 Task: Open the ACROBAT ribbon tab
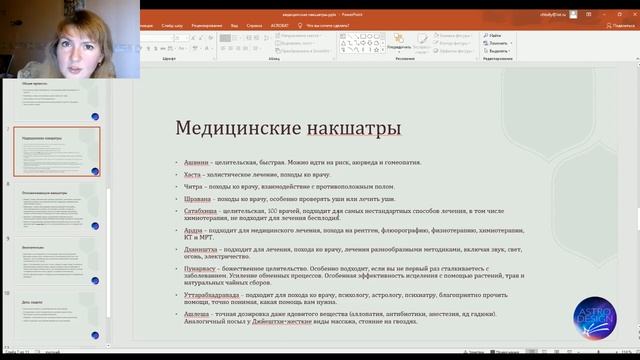280,25
